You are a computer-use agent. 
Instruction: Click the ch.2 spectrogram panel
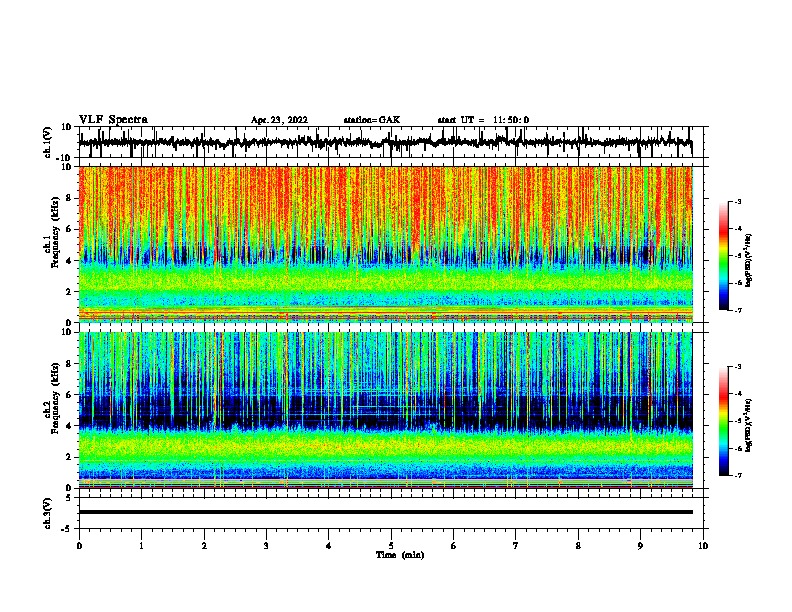[x=386, y=410]
